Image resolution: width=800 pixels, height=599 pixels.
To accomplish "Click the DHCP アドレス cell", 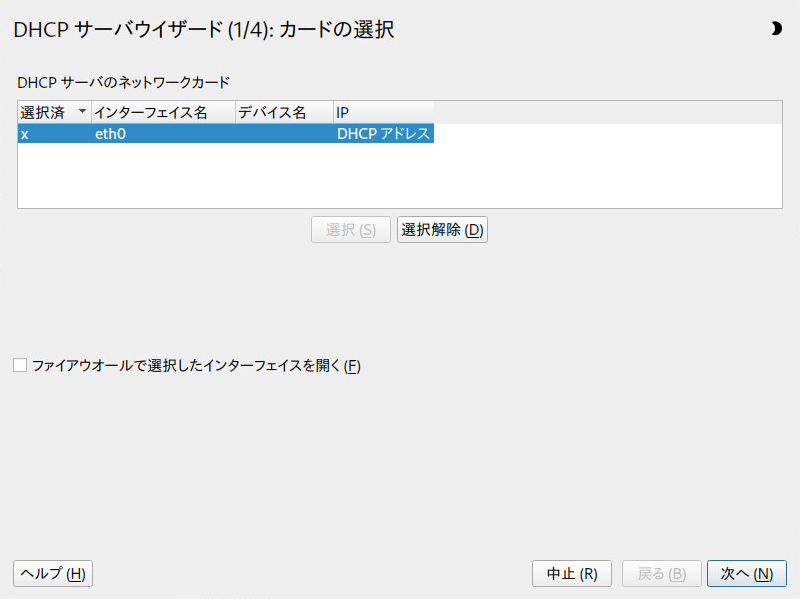I will click(x=384, y=134).
